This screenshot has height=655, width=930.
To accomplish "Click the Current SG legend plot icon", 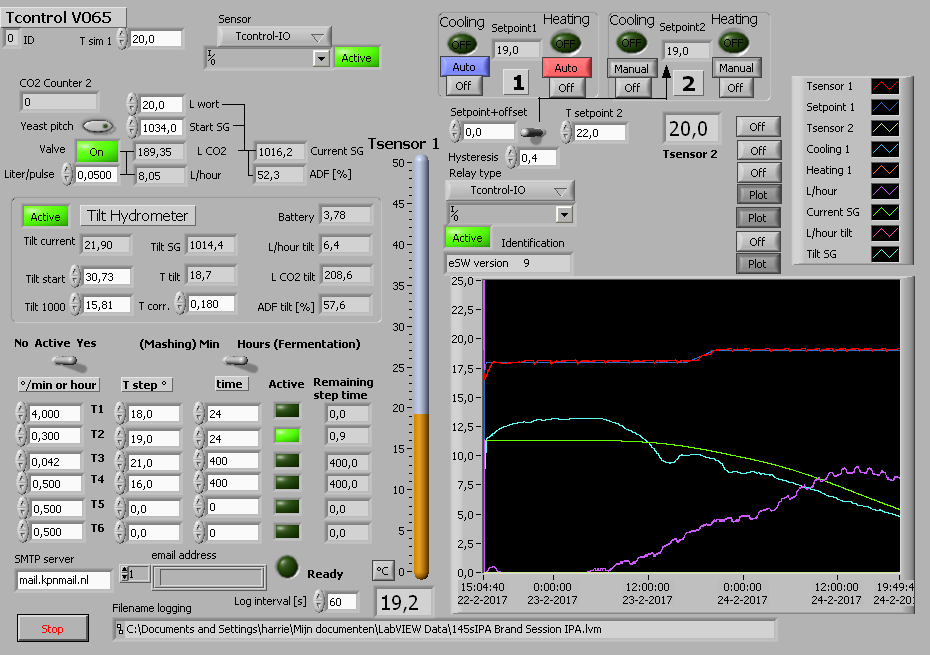I will [x=886, y=212].
